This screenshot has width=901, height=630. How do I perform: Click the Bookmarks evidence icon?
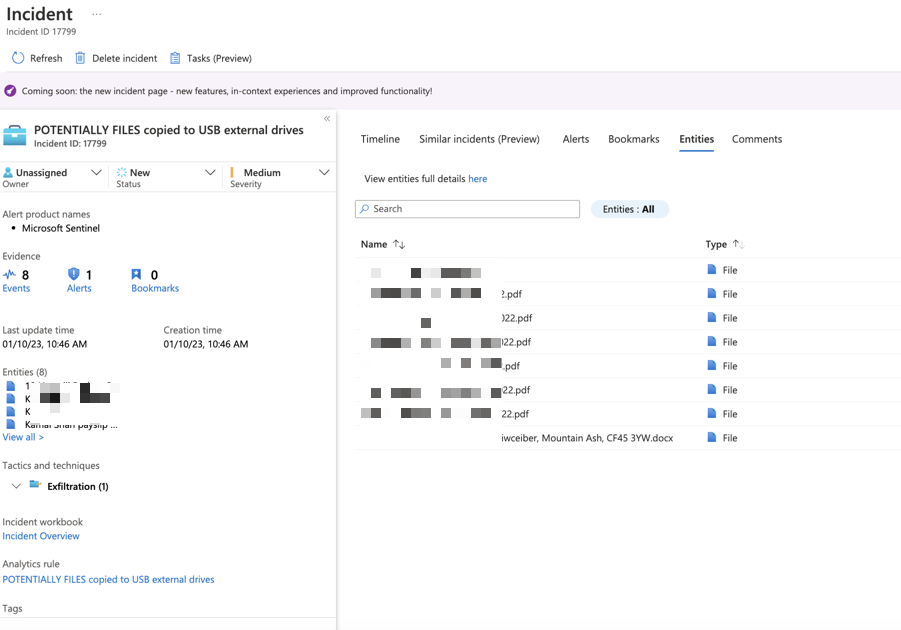pos(137,274)
